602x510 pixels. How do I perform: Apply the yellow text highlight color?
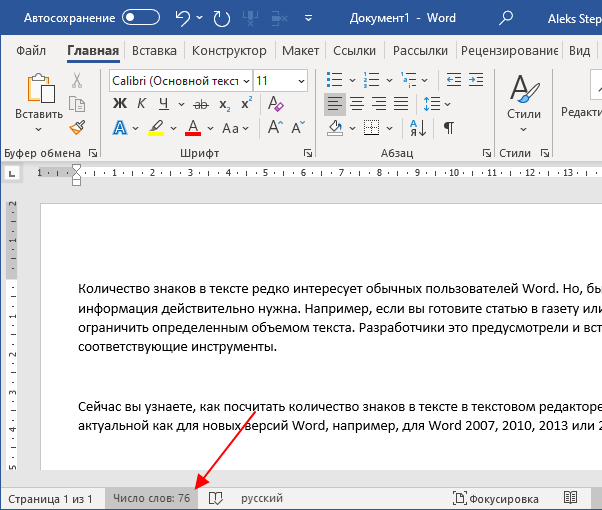coord(156,128)
